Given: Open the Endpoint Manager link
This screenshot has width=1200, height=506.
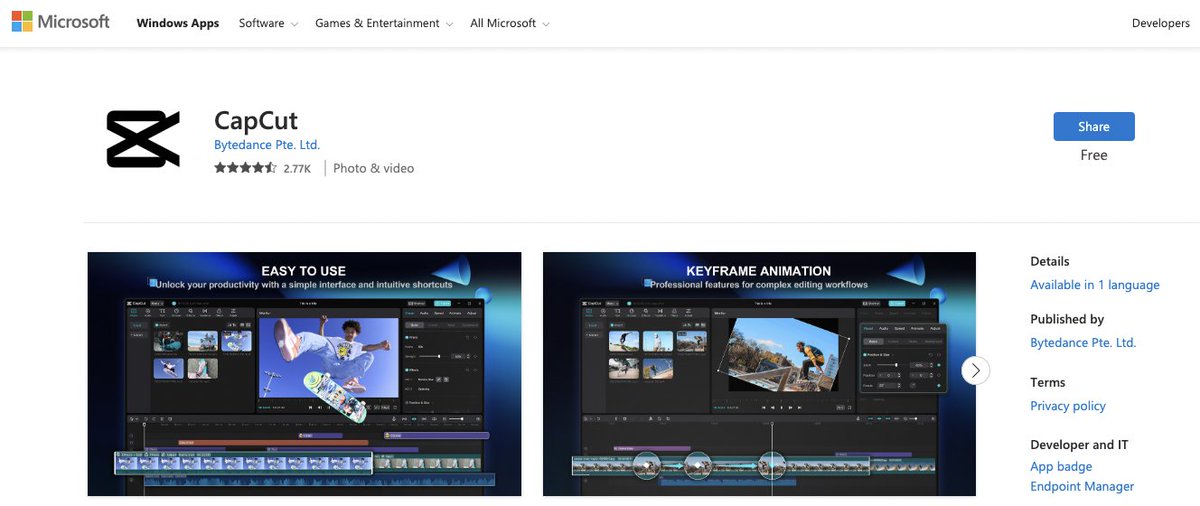Looking at the screenshot, I should pos(1082,487).
